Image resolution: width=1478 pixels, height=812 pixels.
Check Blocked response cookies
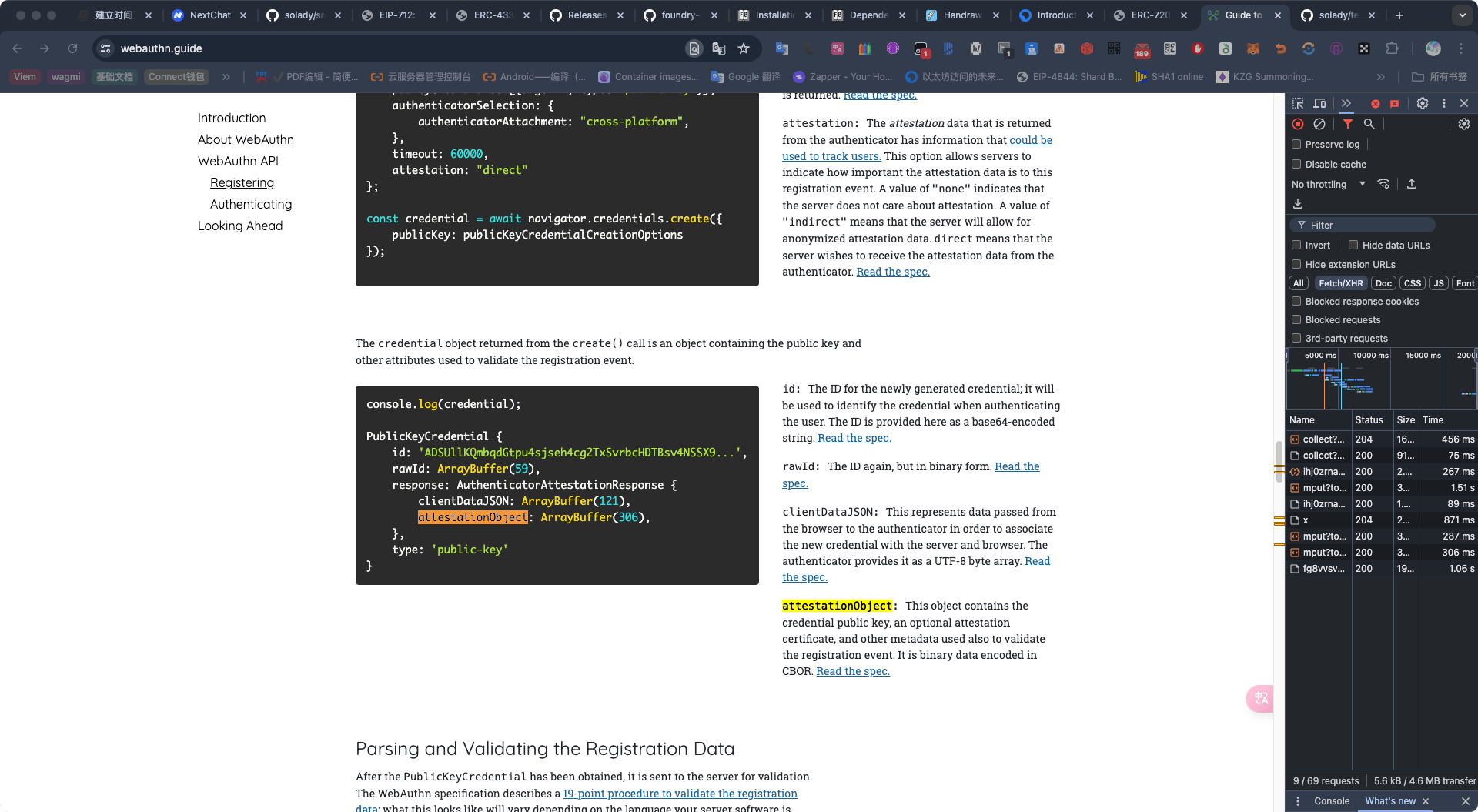coord(1296,301)
